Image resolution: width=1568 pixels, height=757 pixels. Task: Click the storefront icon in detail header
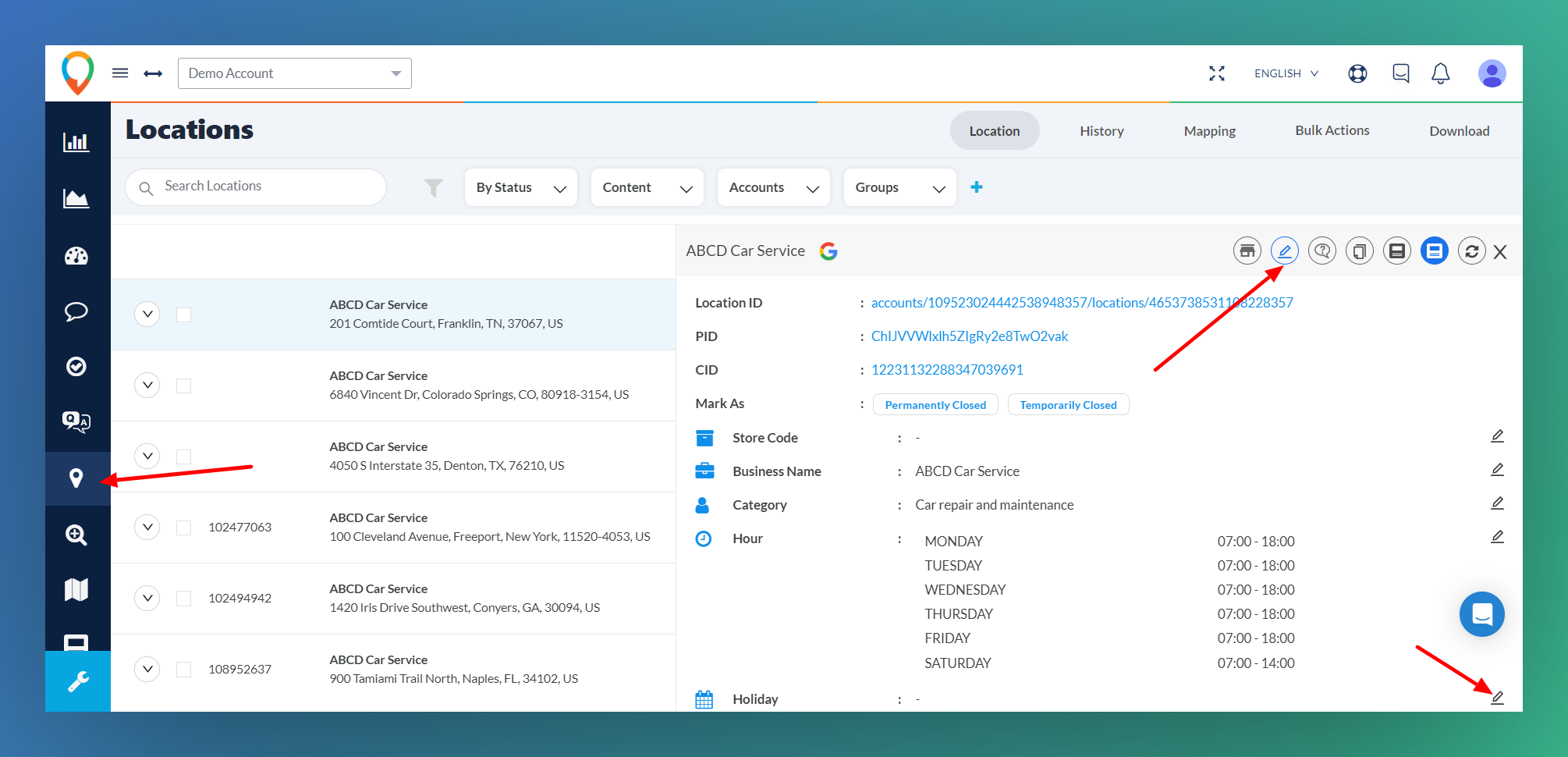(1247, 251)
